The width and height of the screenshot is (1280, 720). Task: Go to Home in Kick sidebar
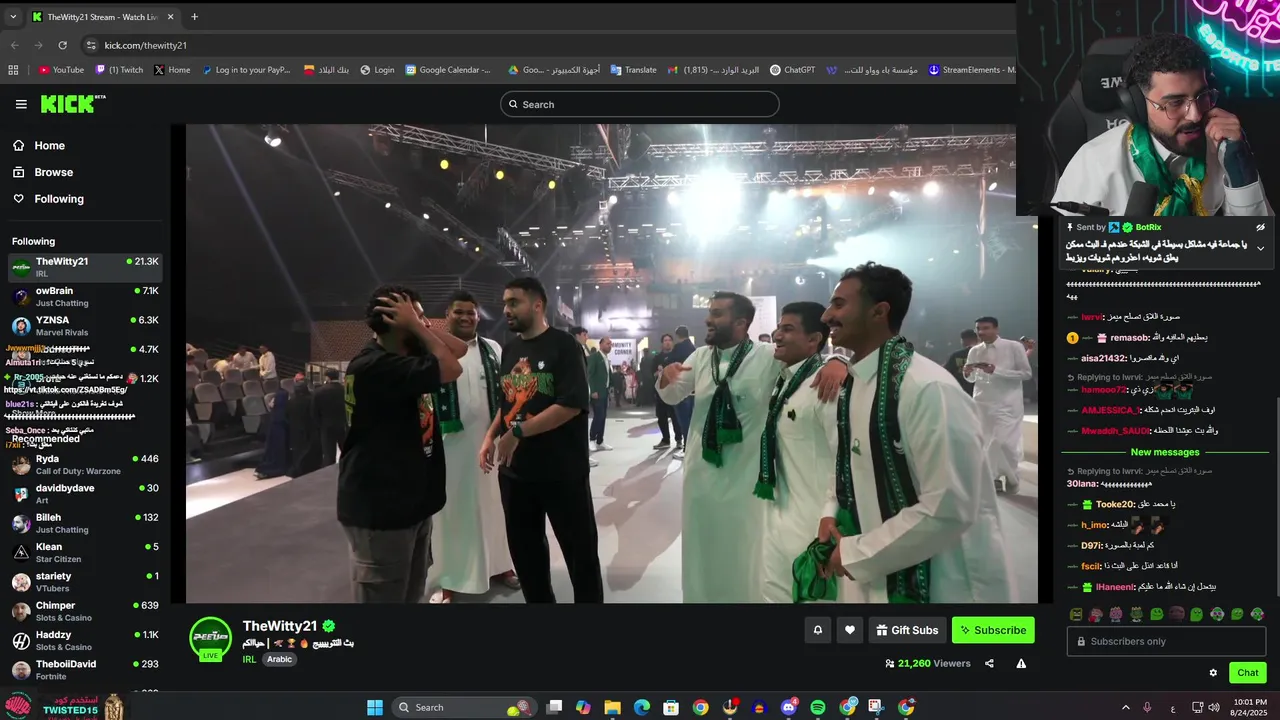(39, 145)
